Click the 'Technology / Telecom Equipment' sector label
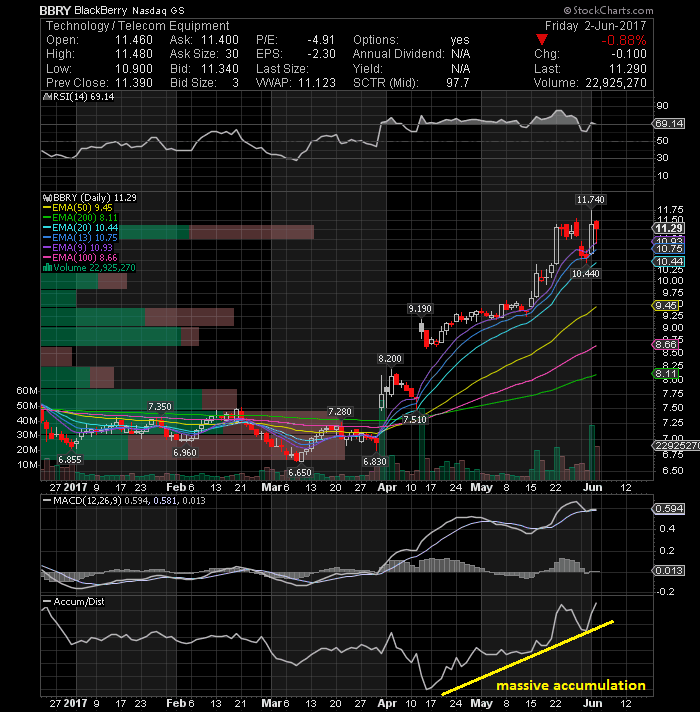Screen dimensions: 700x712 point(138,25)
